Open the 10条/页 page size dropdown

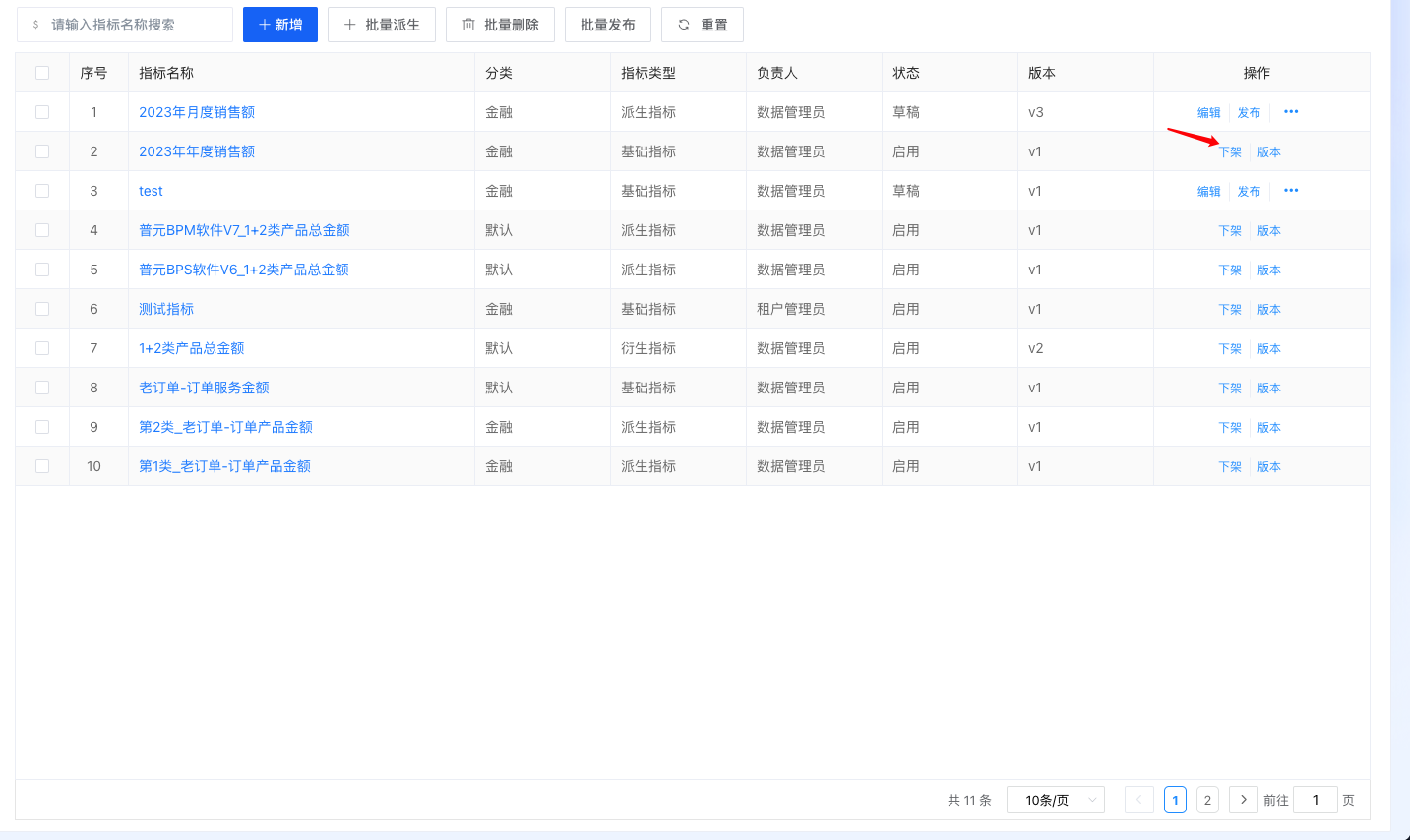[1055, 800]
